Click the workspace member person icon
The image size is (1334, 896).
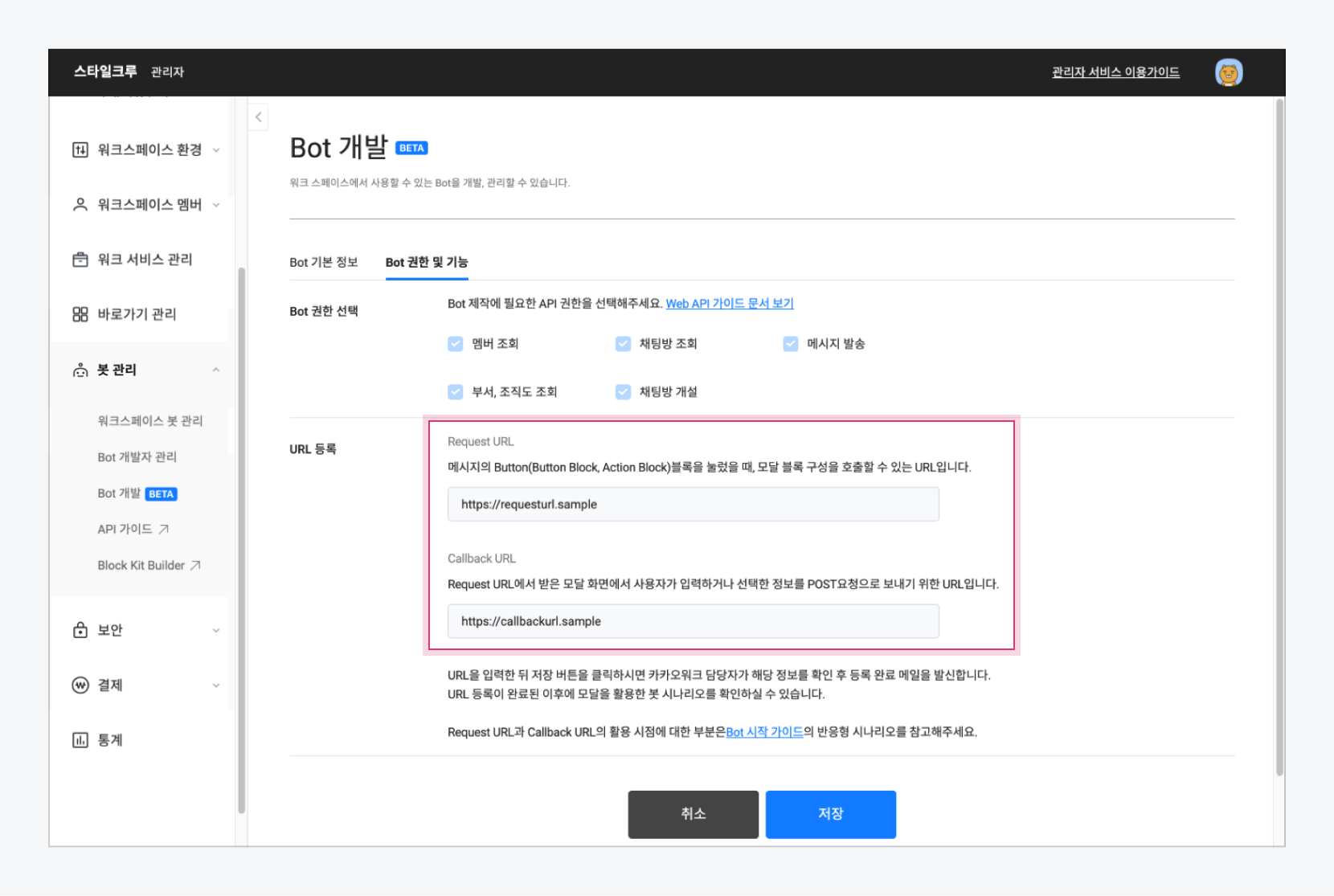pos(80,205)
